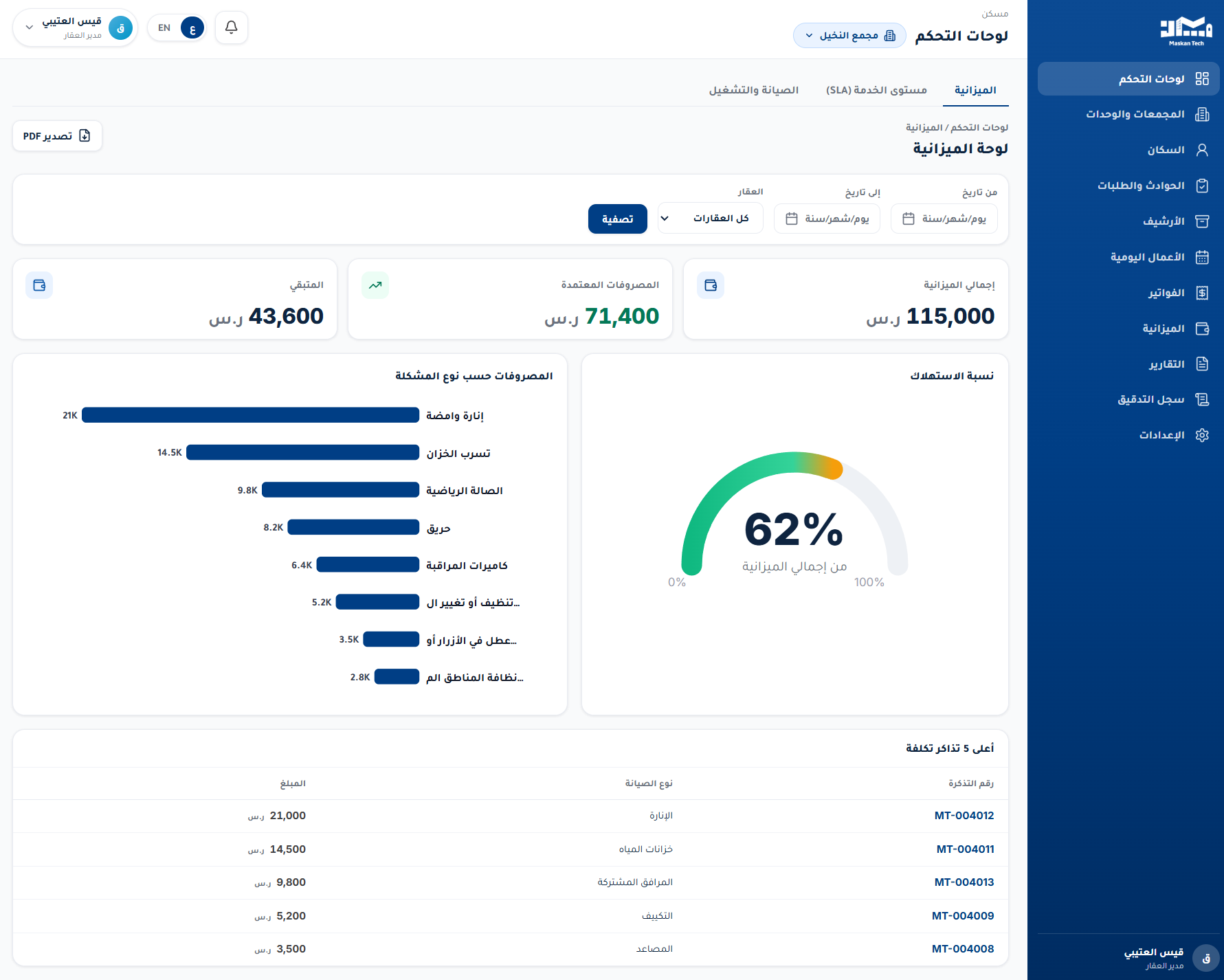Open ticket MT-004012
1224x980 pixels.
click(x=964, y=816)
